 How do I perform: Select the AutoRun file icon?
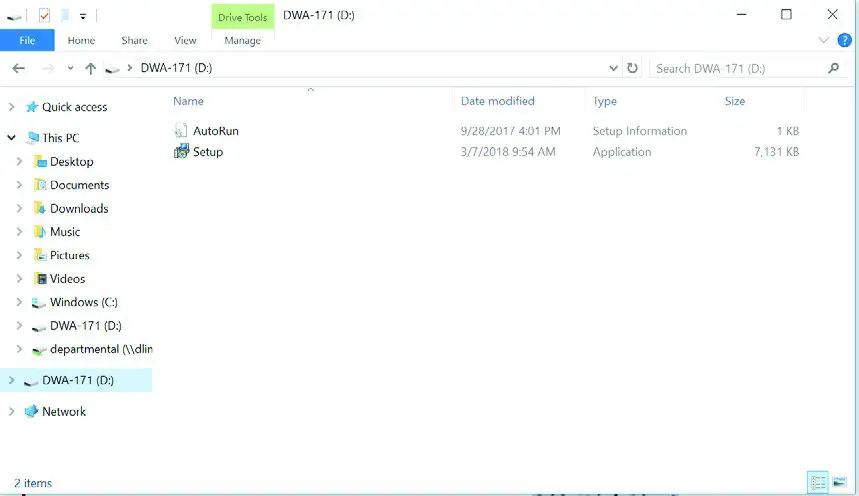(x=181, y=130)
